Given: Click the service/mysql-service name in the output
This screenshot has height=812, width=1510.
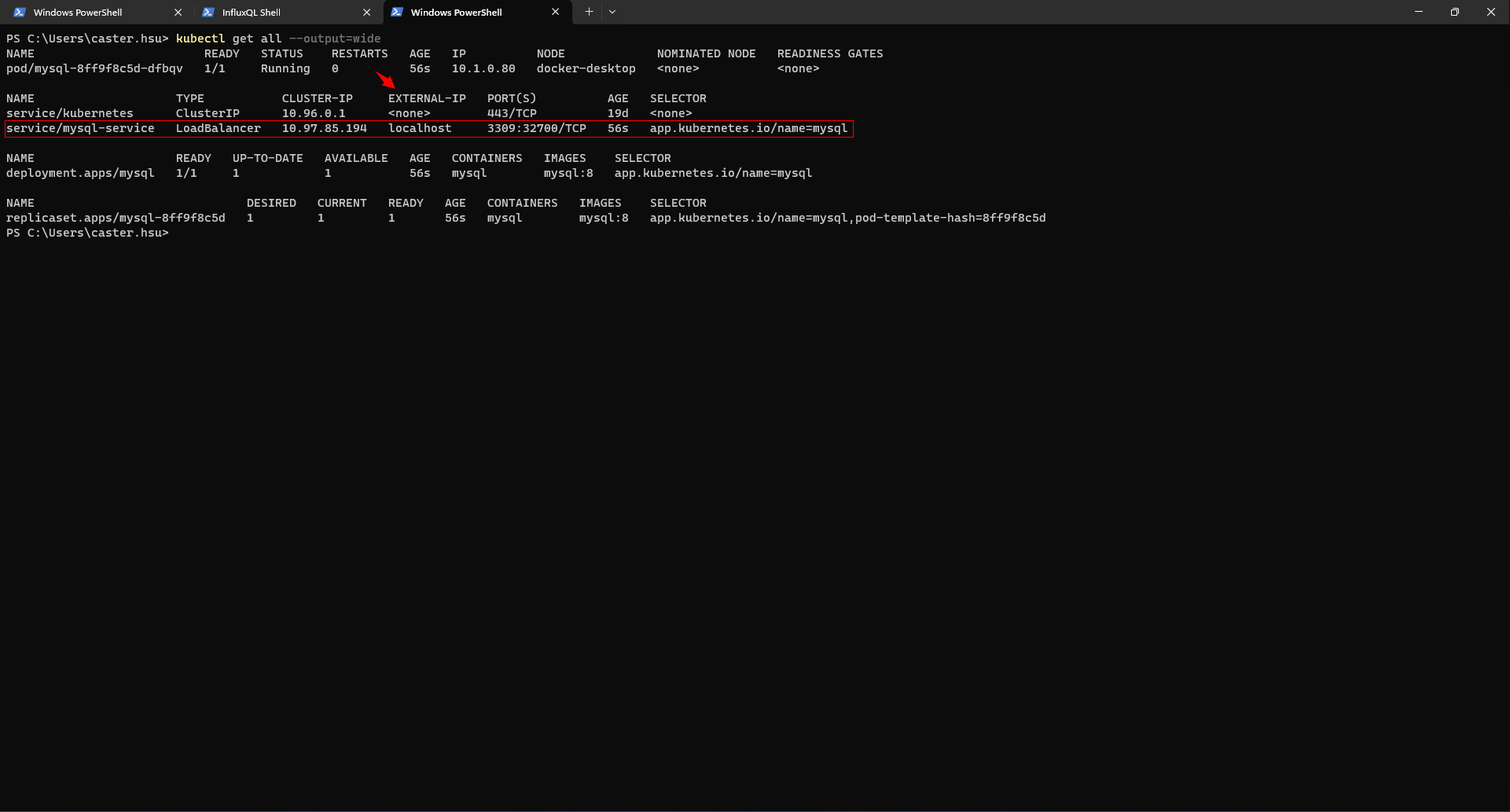Looking at the screenshot, I should point(80,128).
